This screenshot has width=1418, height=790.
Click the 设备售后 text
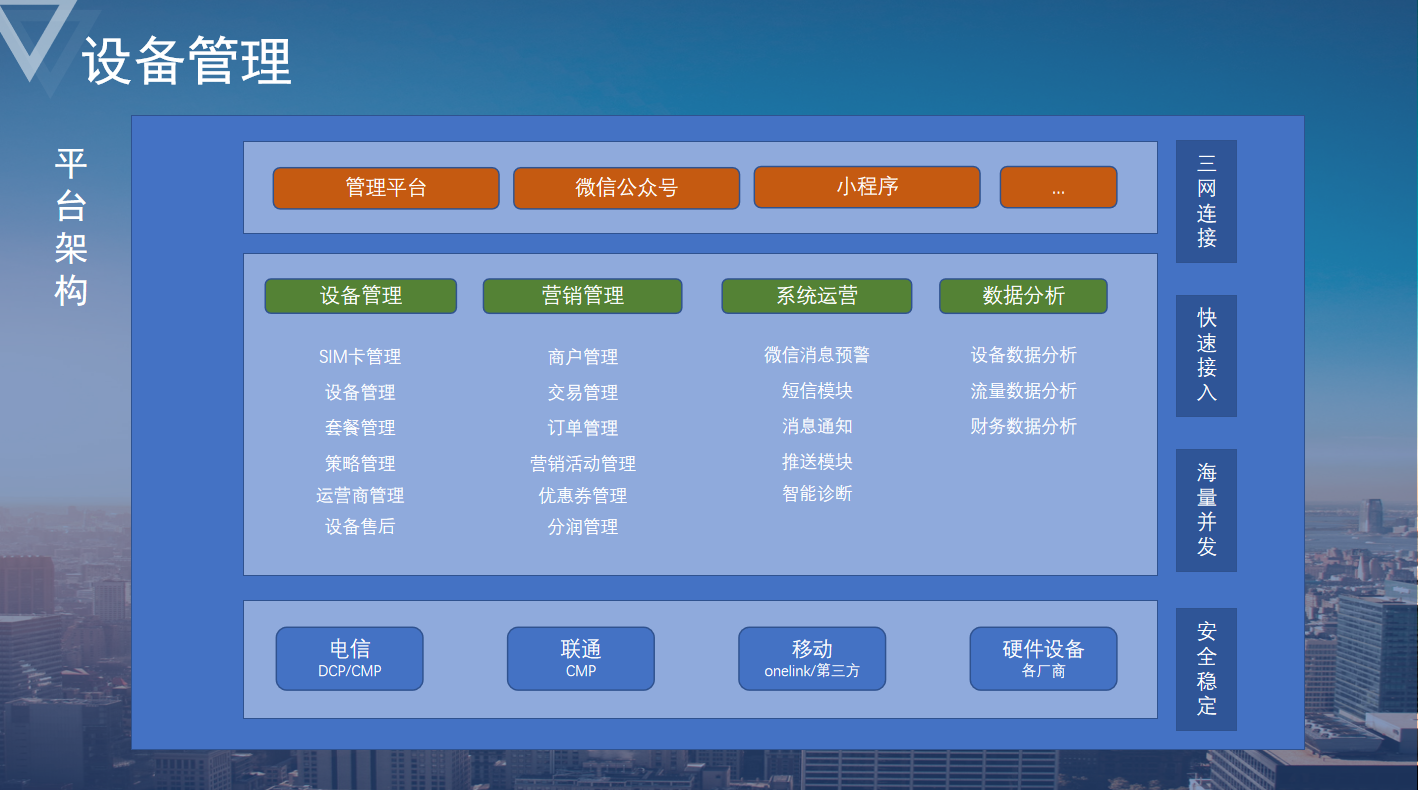click(360, 527)
